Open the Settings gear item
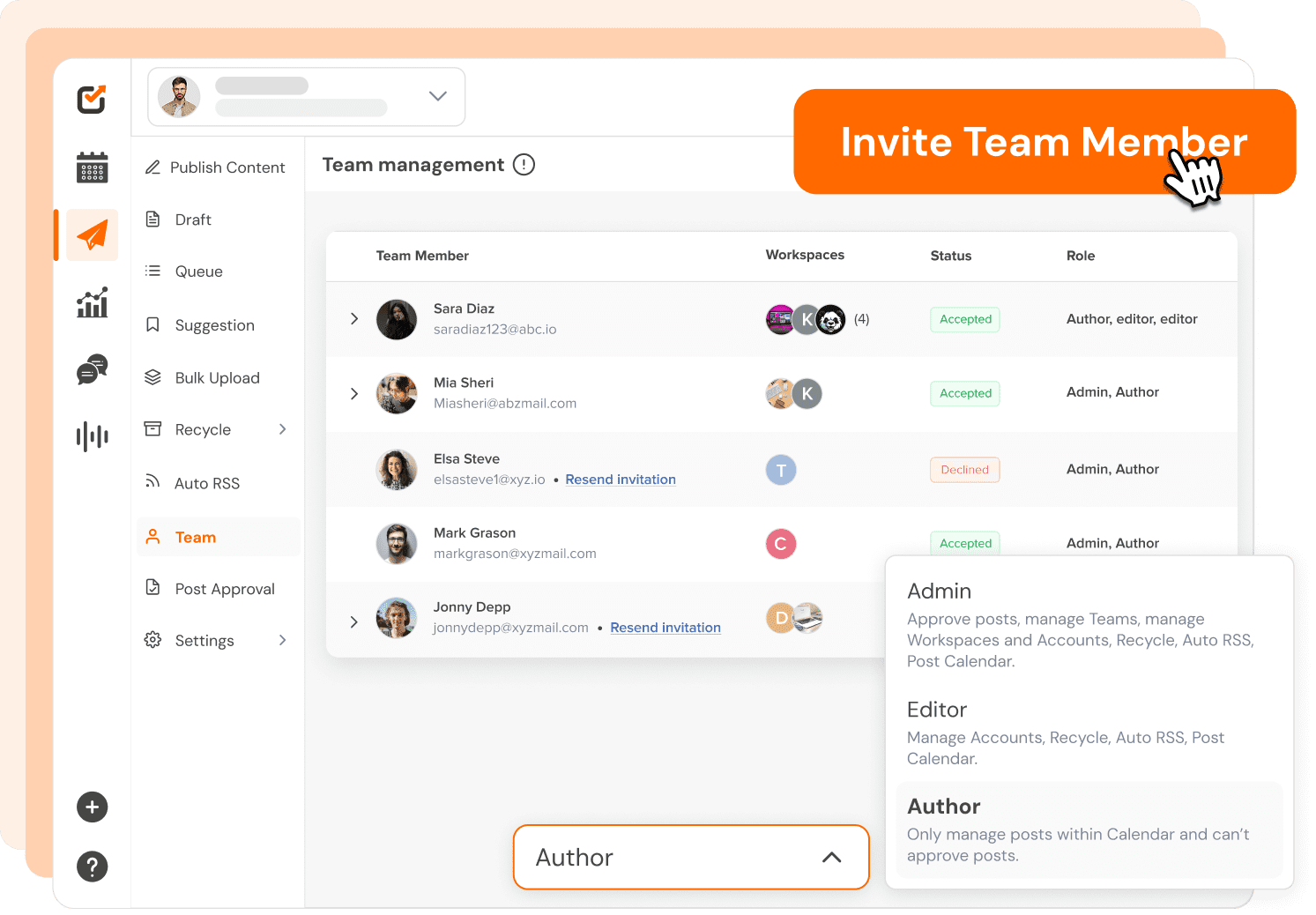This screenshot has width=1316, height=915. pyautogui.click(x=204, y=640)
